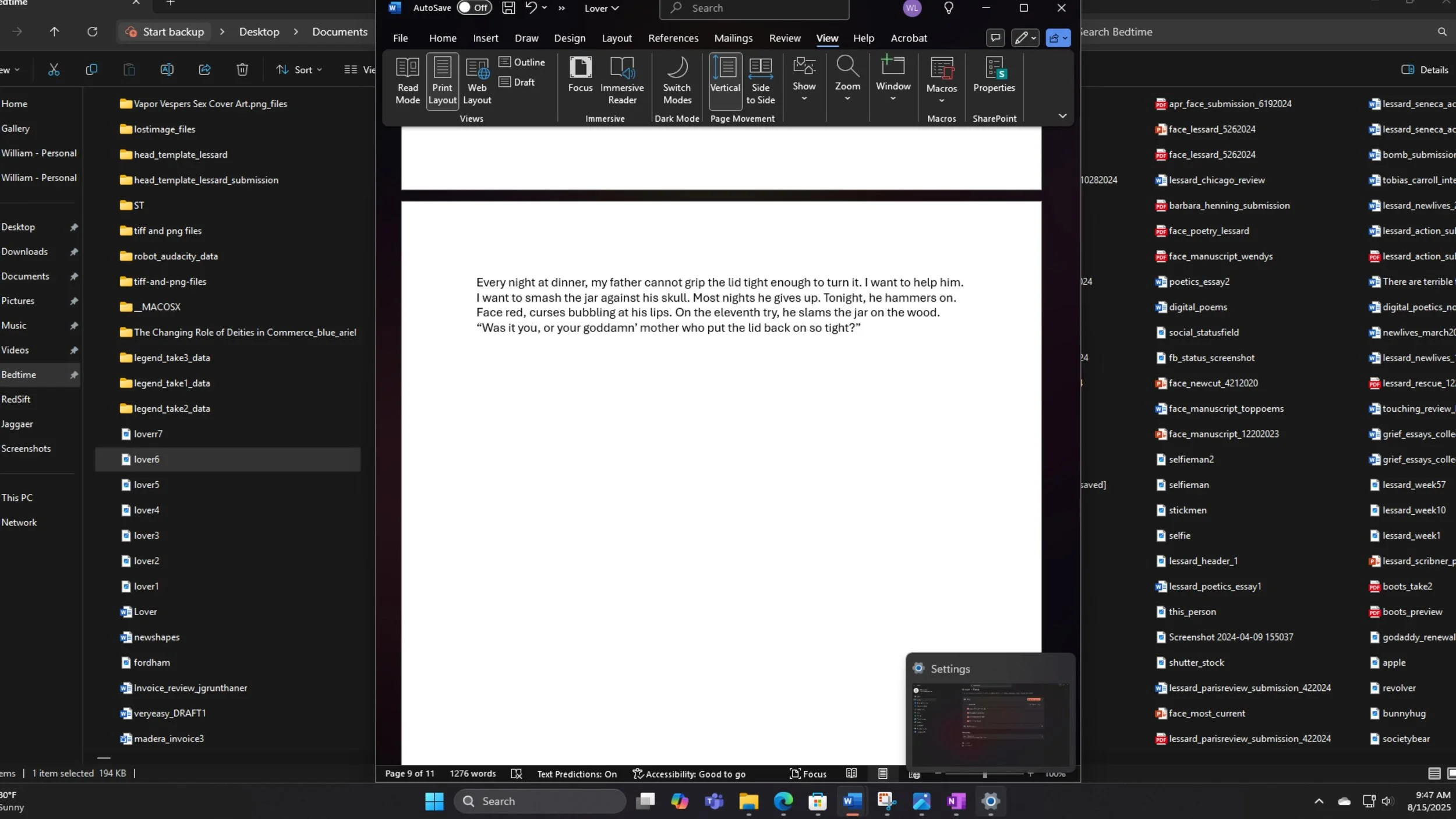Screen dimensions: 1456x819
Task: Click the Windows Start button
Action: point(434,802)
